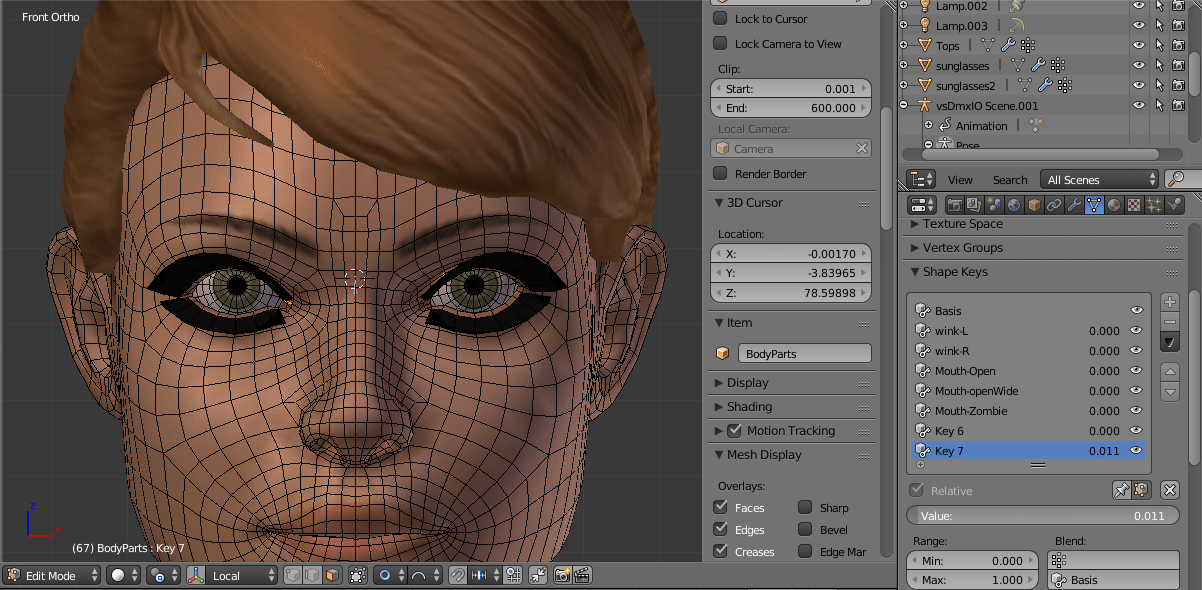Hide the sunglasses object via eye icon
The height and width of the screenshot is (590, 1202).
1138,65
